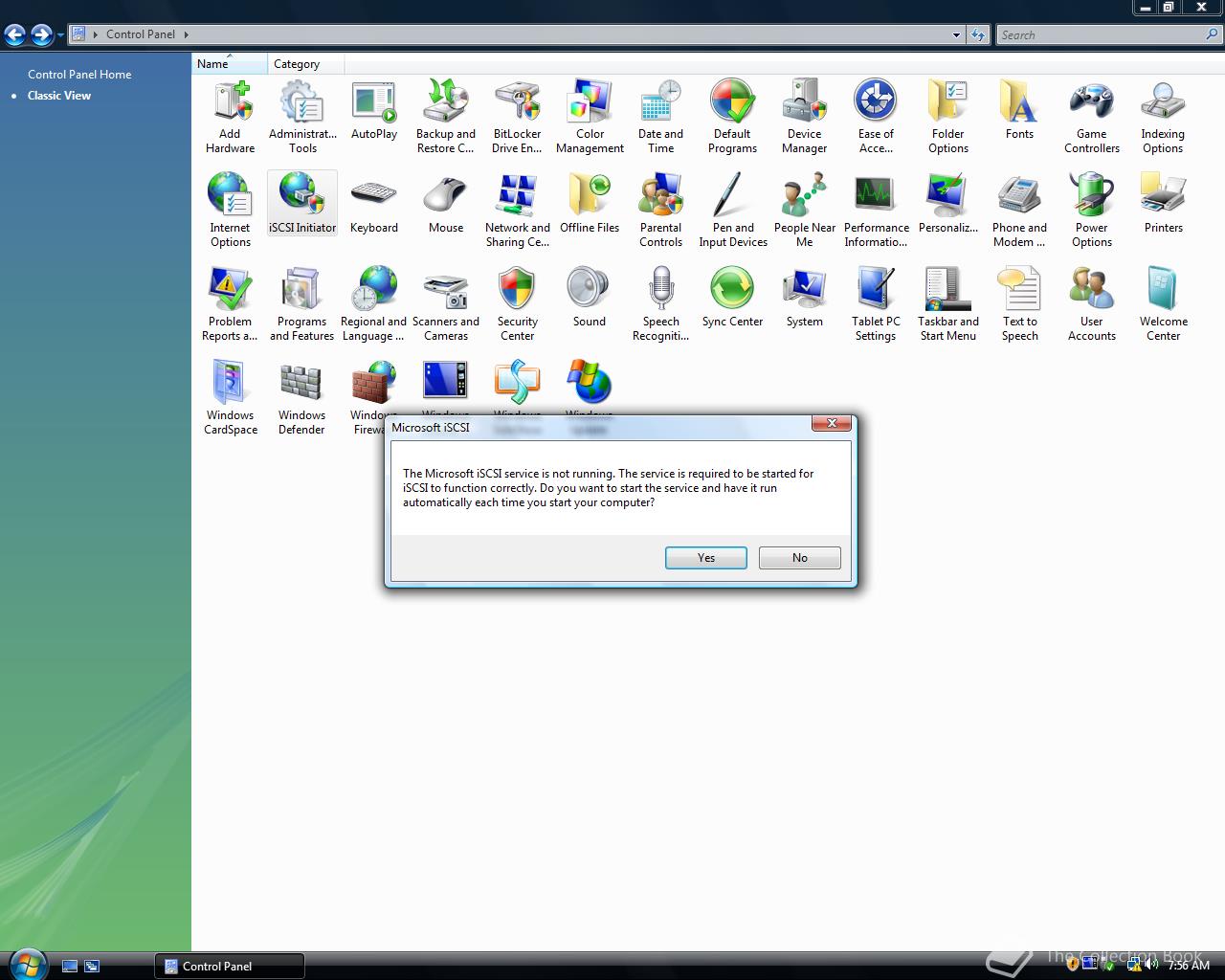Viewport: 1225px width, 980px height.
Task: Open Parental Controls icon
Action: point(661,210)
